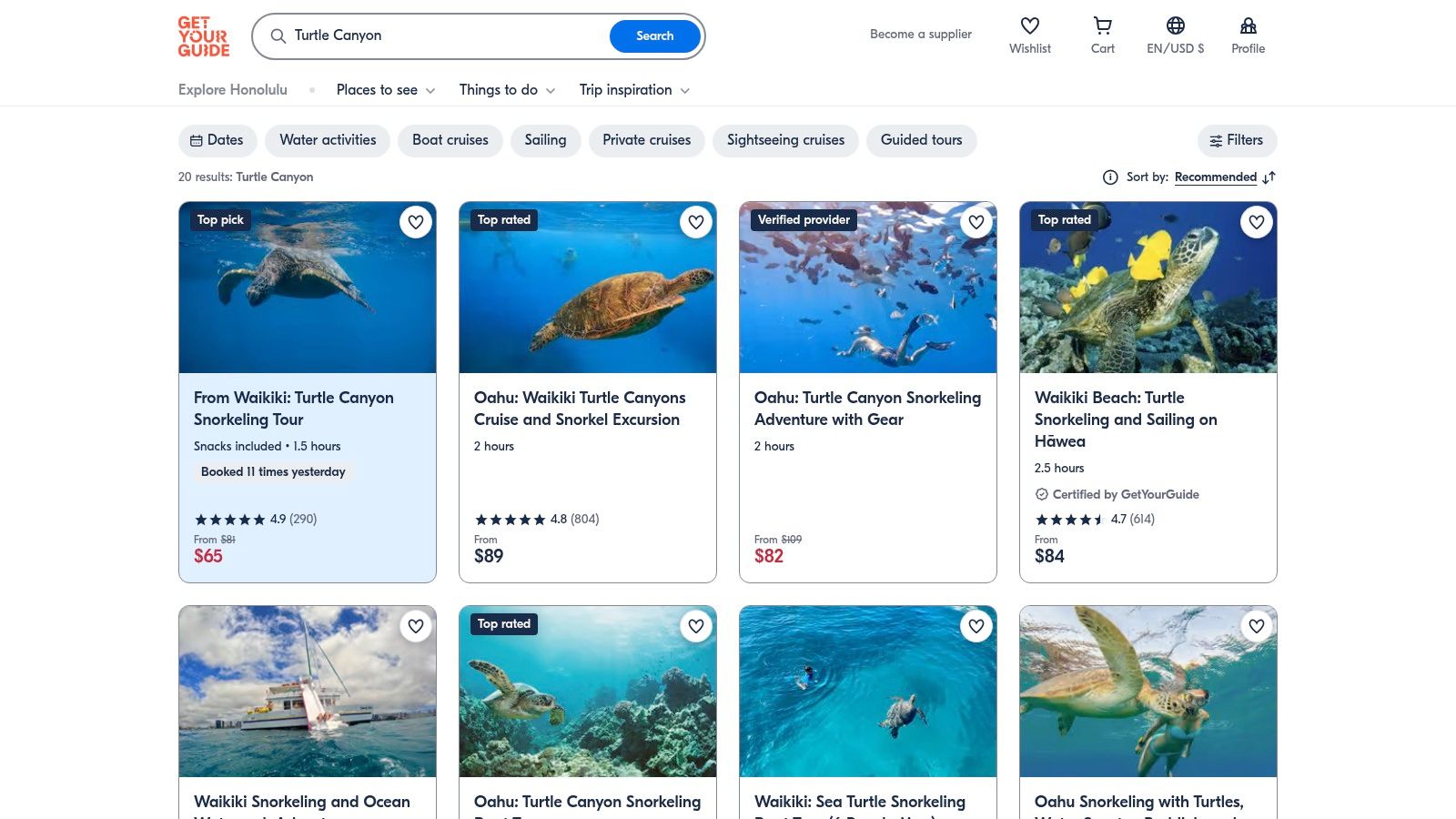Favorite the Waikiki Turtle Canyons Cruise excursion
The width and height of the screenshot is (1456, 819).
(696, 221)
